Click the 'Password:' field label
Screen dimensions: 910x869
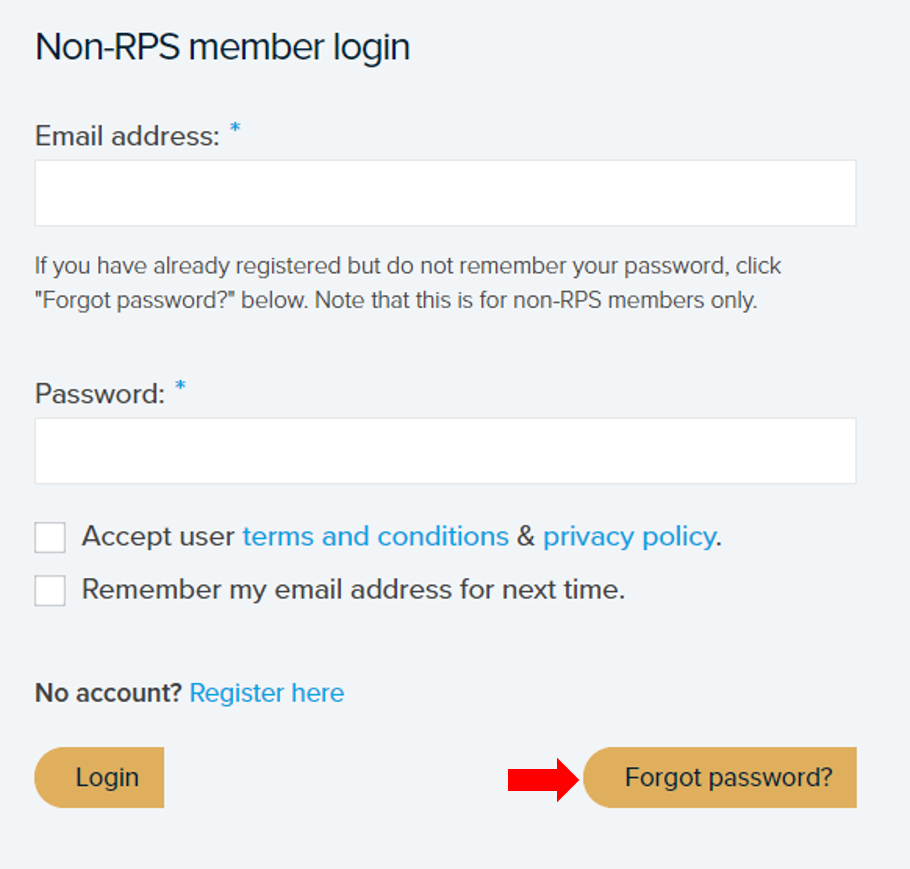[100, 394]
